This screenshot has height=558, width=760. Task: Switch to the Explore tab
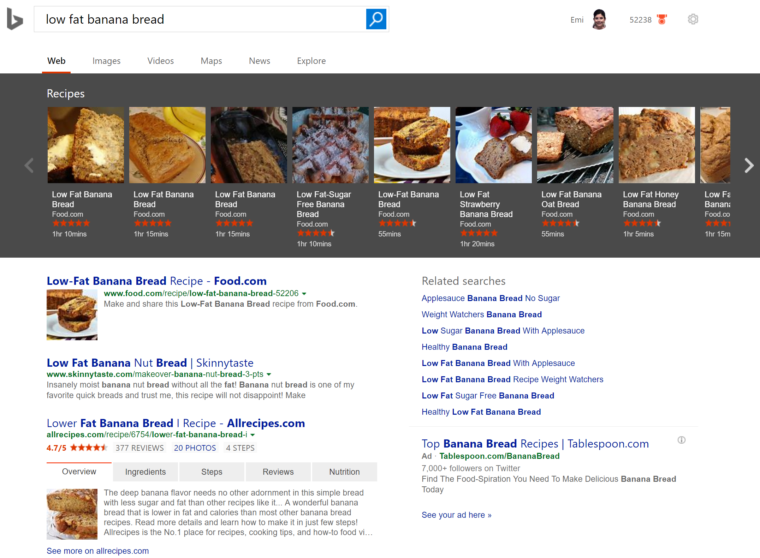pyautogui.click(x=311, y=61)
